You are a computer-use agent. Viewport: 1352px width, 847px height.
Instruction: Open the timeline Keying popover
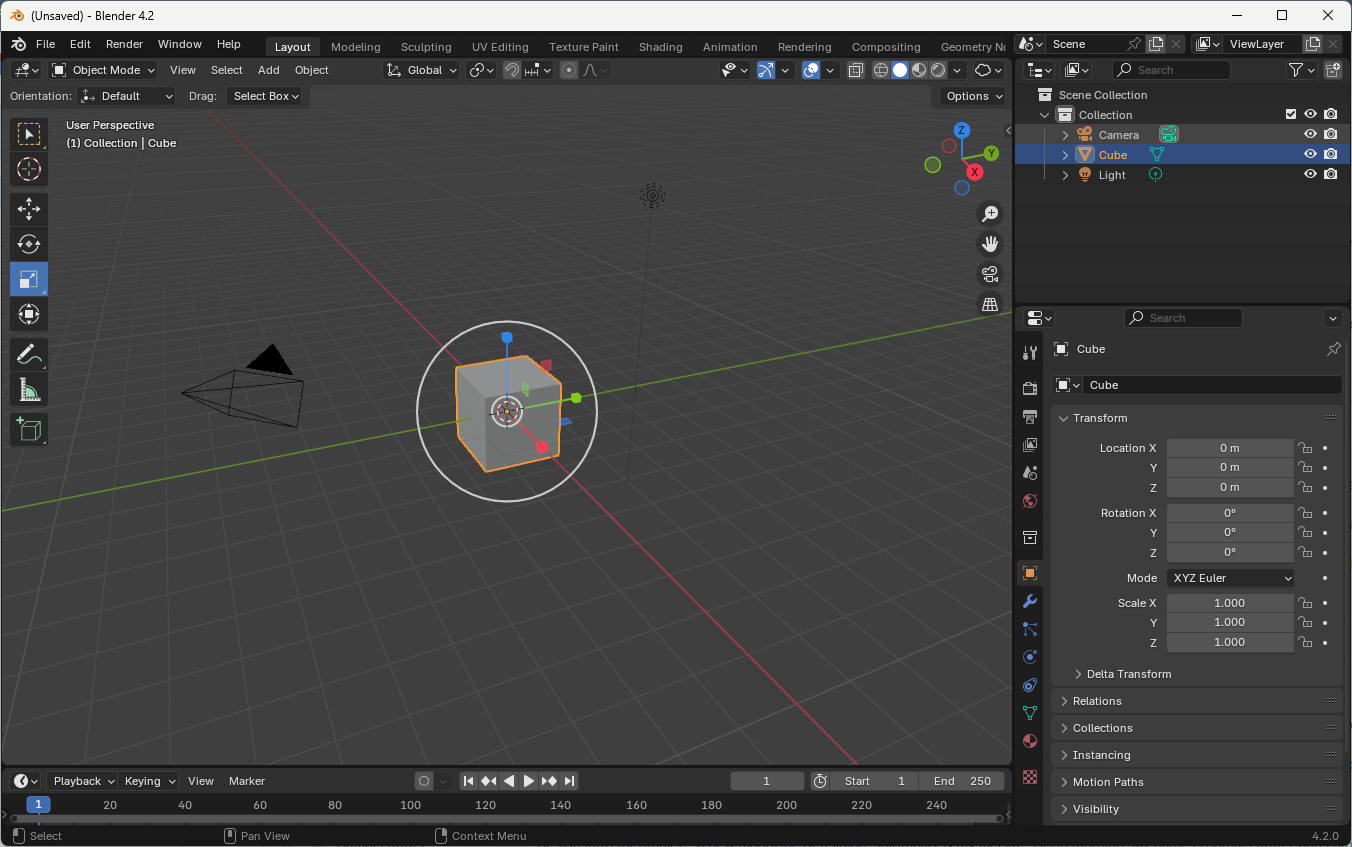[149, 781]
